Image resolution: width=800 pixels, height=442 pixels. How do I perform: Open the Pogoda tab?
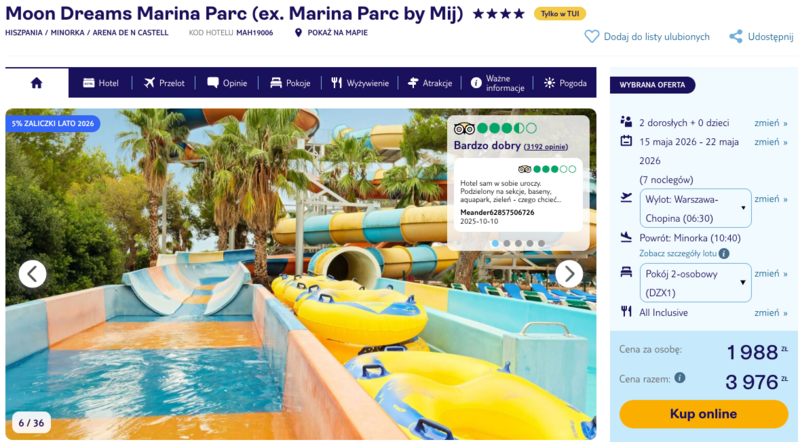565,83
